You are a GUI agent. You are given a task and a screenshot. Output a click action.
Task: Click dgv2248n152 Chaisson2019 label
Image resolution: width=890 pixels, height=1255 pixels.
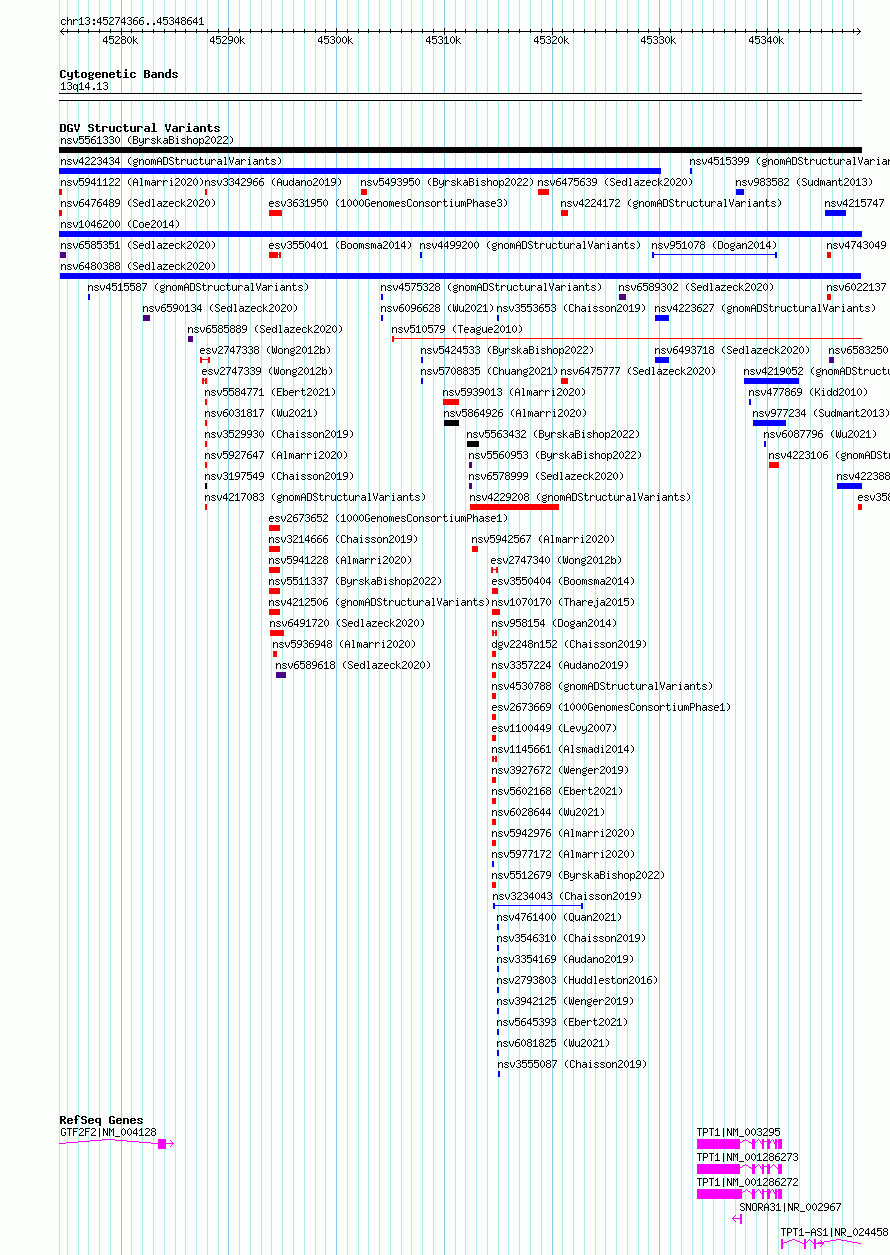569,644
